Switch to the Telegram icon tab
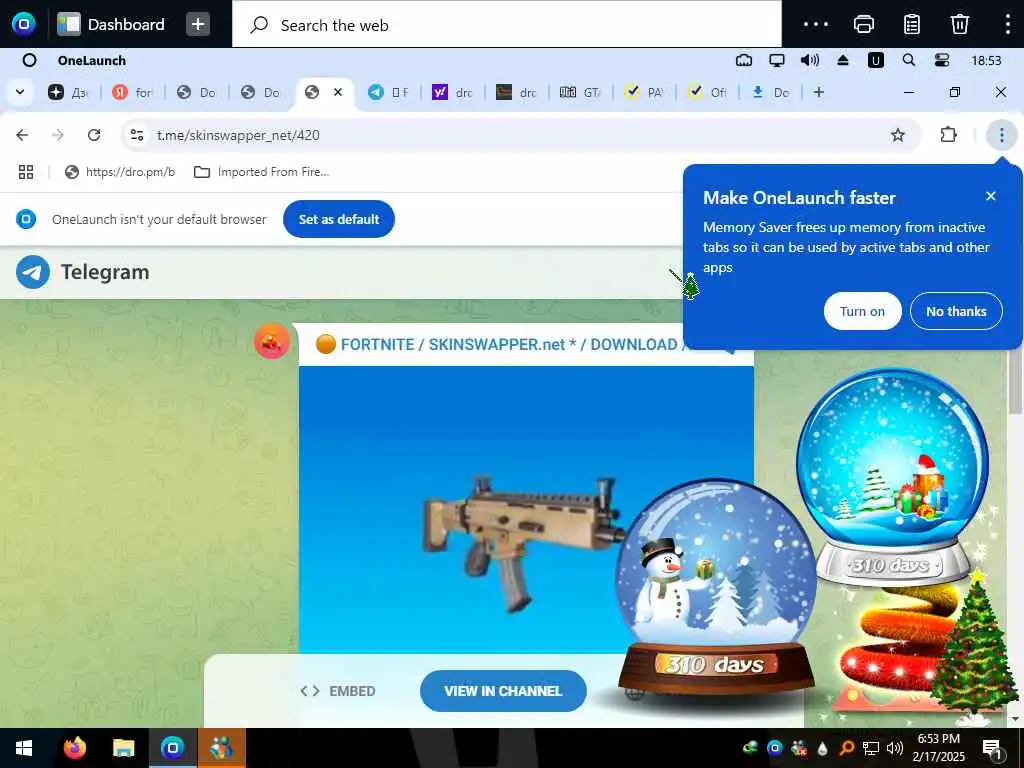The image size is (1024, 768). pos(389,93)
